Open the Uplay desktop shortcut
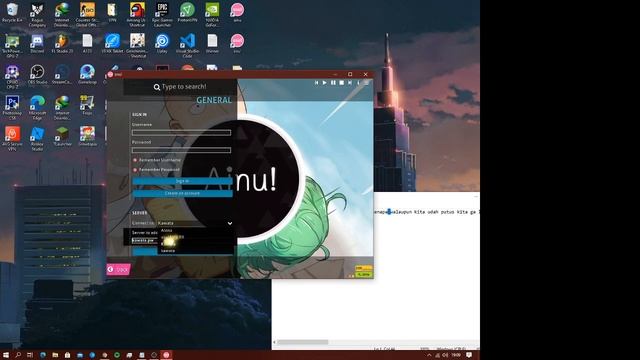Viewport: 640px width, 360px height. (162, 44)
